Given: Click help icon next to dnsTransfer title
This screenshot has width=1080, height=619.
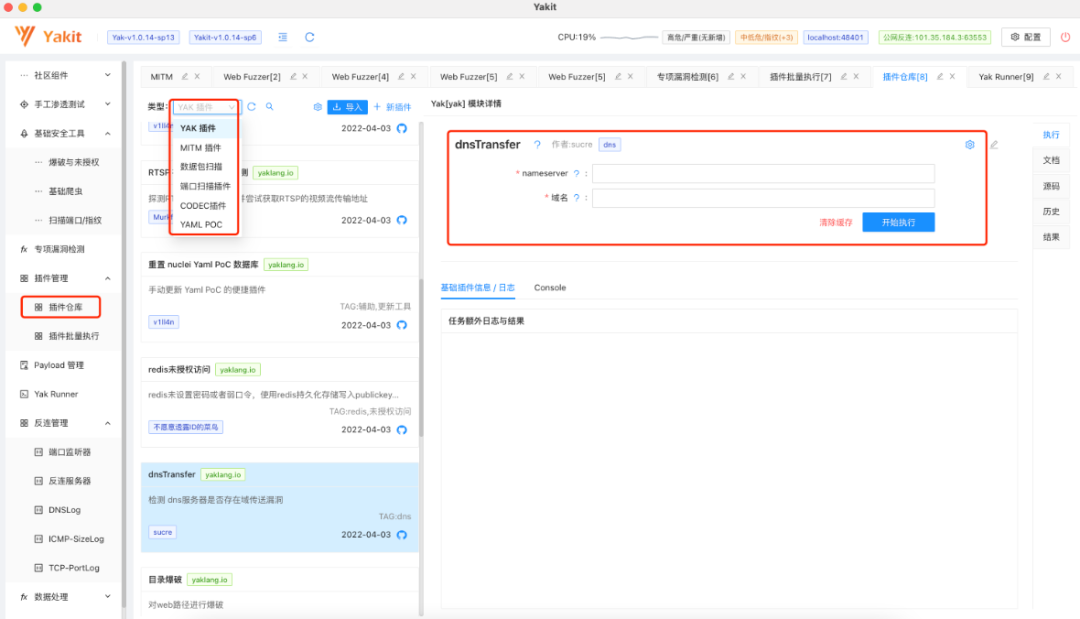Looking at the screenshot, I should [x=537, y=145].
